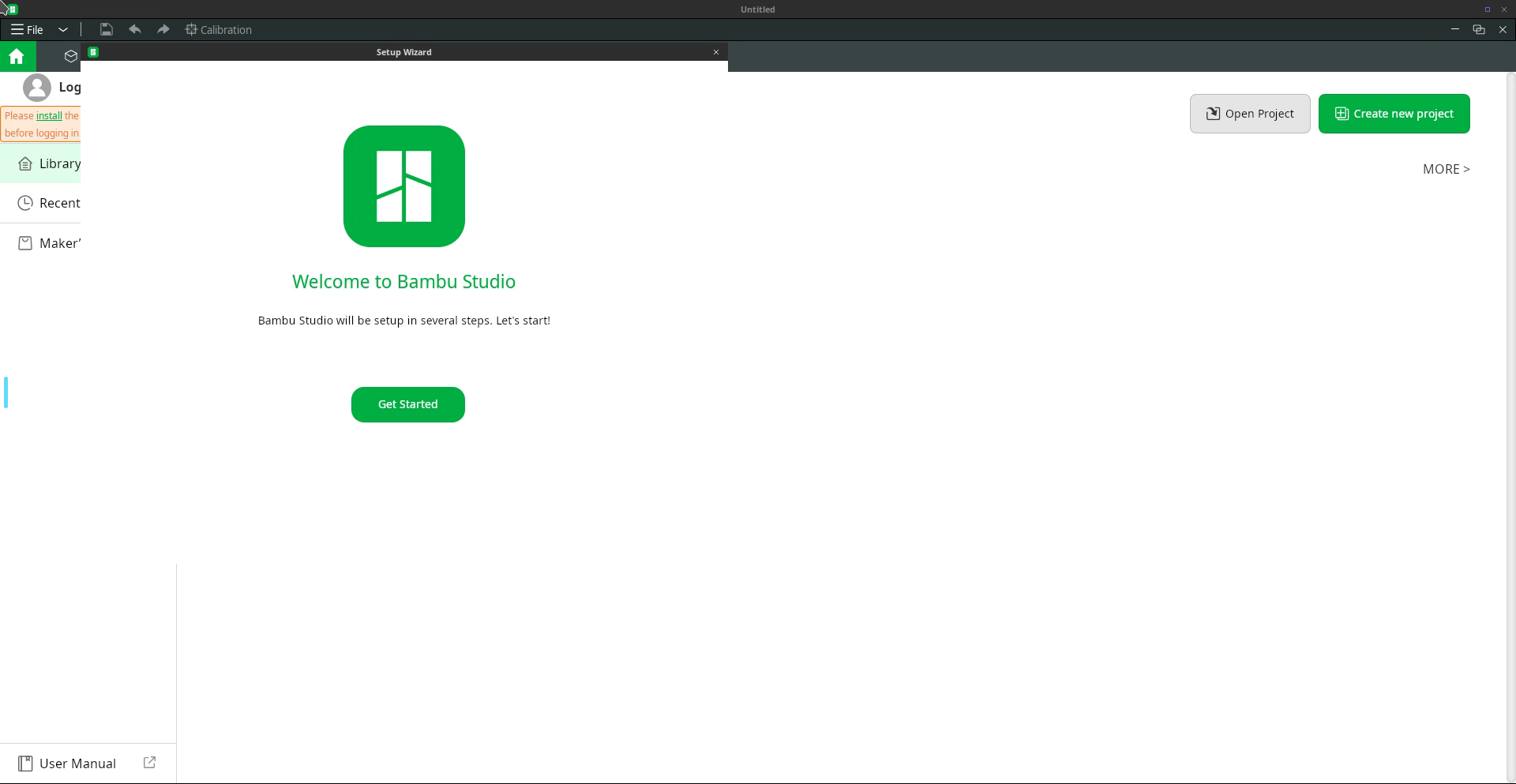The height and width of the screenshot is (784, 1516).
Task: Open the Calibration menu
Action: click(x=219, y=29)
